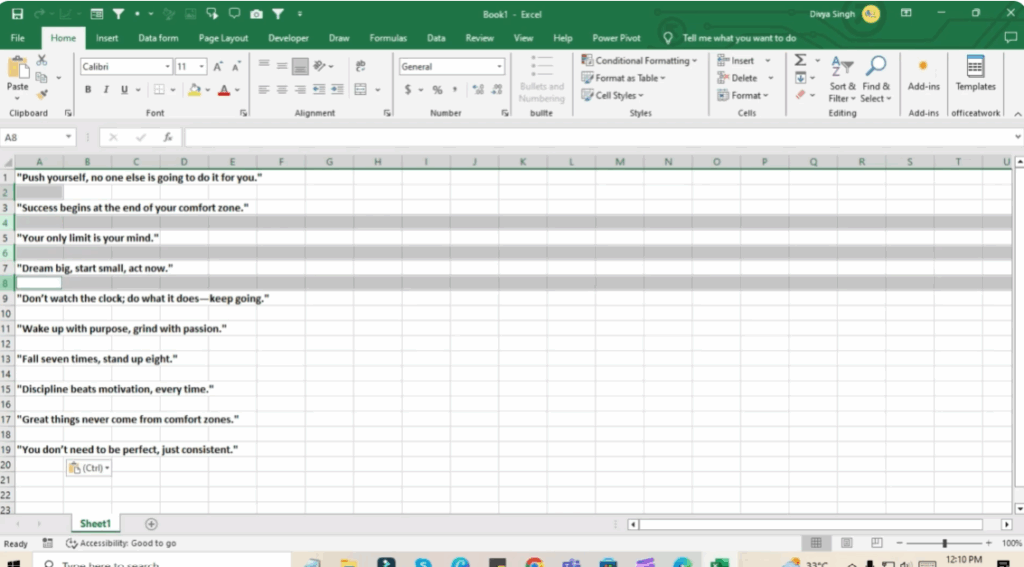
Task: Toggle Align Right
Action: click(x=300, y=89)
